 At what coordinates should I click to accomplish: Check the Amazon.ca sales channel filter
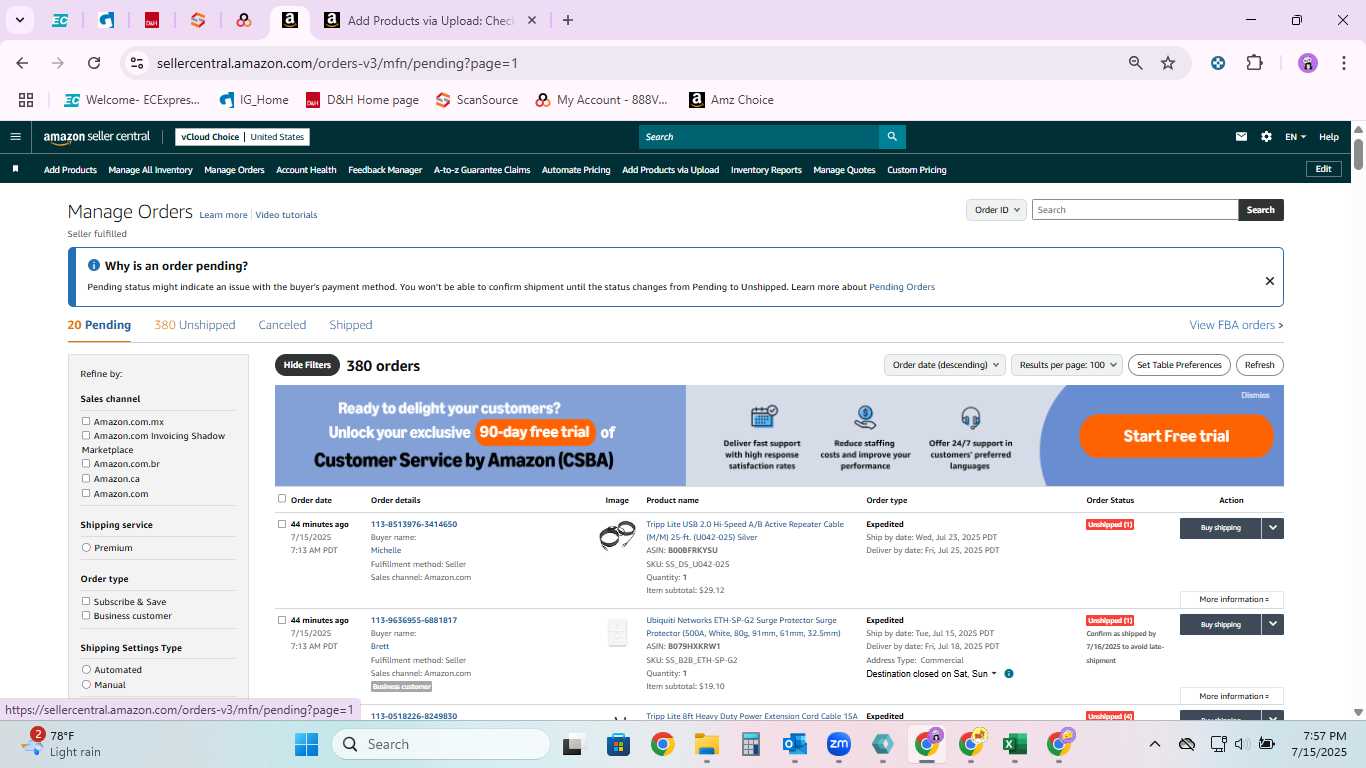pyautogui.click(x=86, y=479)
